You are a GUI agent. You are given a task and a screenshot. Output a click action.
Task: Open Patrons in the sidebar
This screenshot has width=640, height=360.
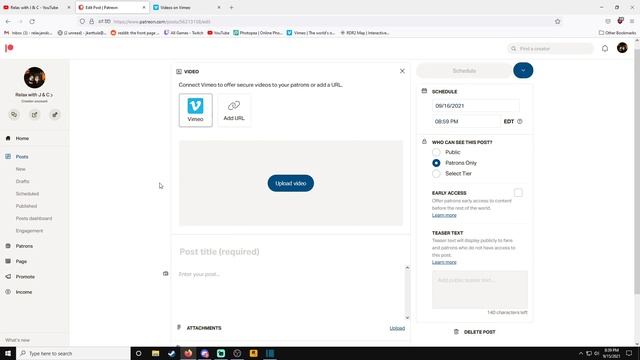tap(24, 246)
